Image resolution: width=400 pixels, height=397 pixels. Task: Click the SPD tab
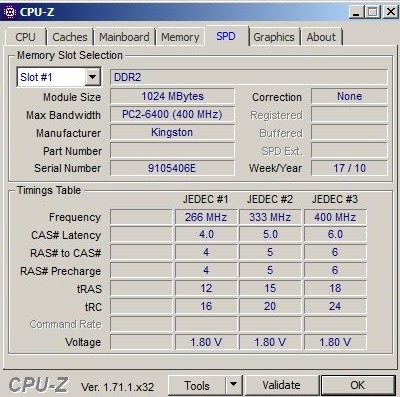pyautogui.click(x=226, y=36)
